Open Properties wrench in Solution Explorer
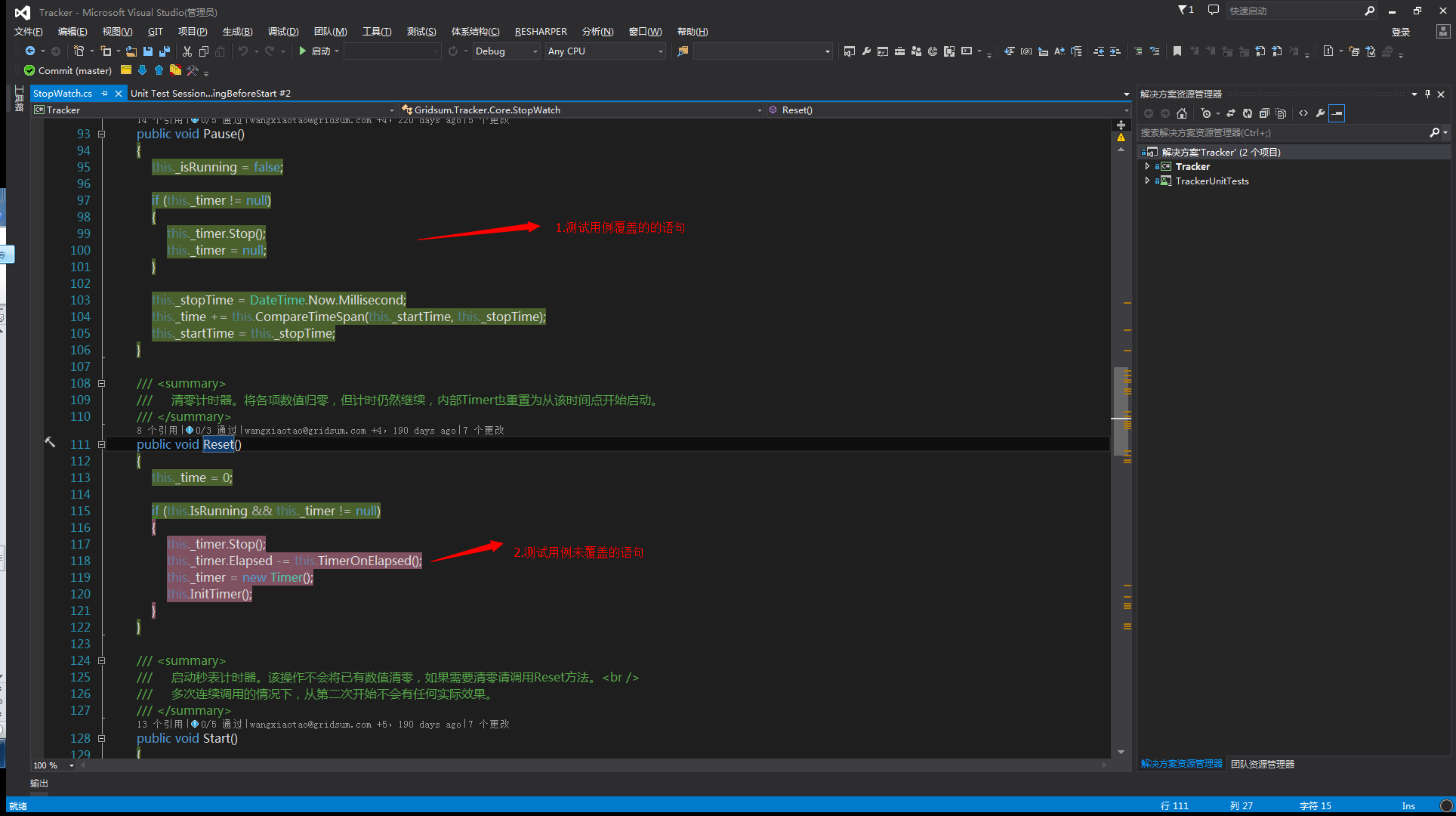This screenshot has width=1456, height=816. coord(1320,113)
